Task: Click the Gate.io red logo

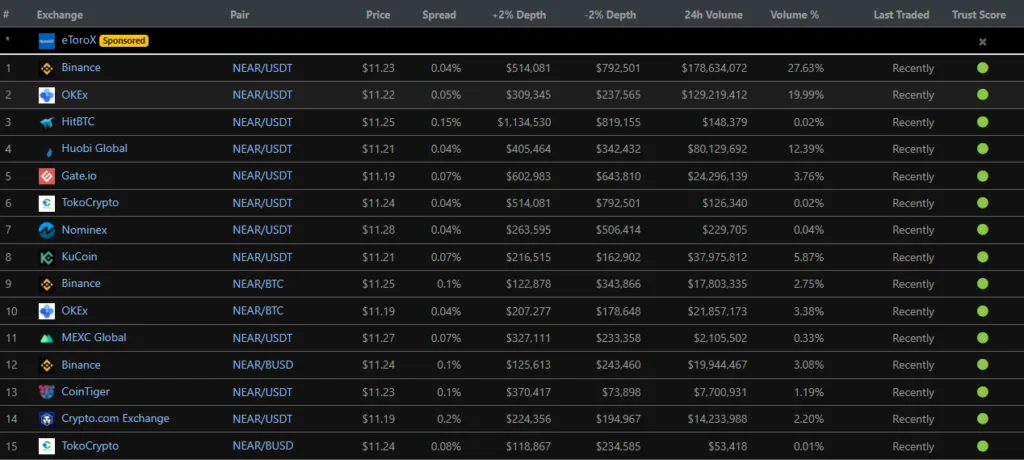Action: click(46, 176)
